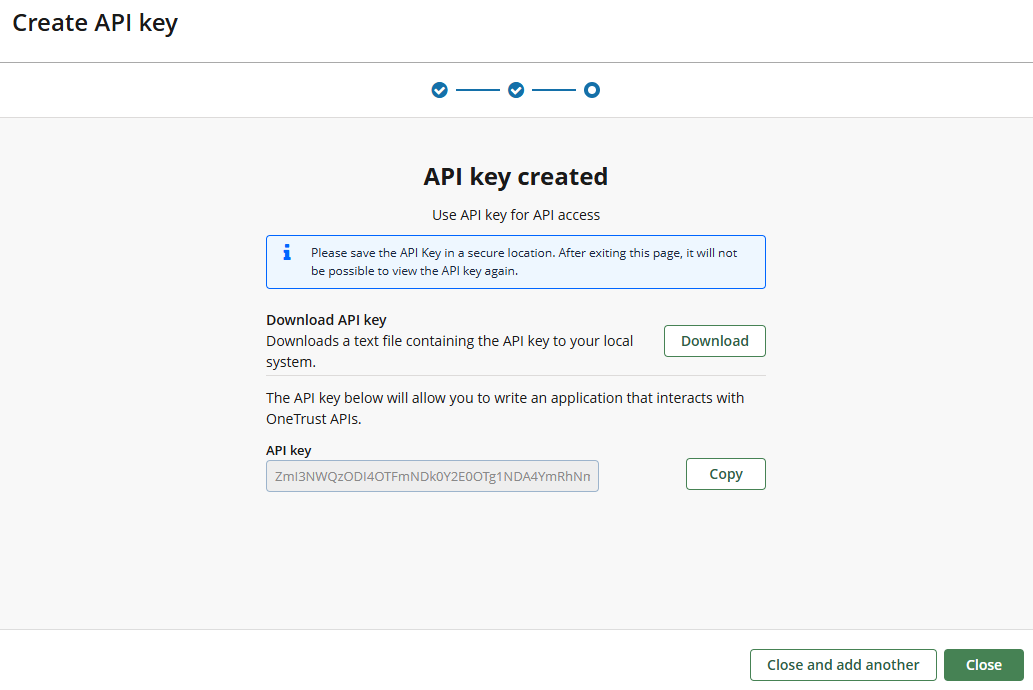Click the progress line between steps one and two

coord(477,90)
